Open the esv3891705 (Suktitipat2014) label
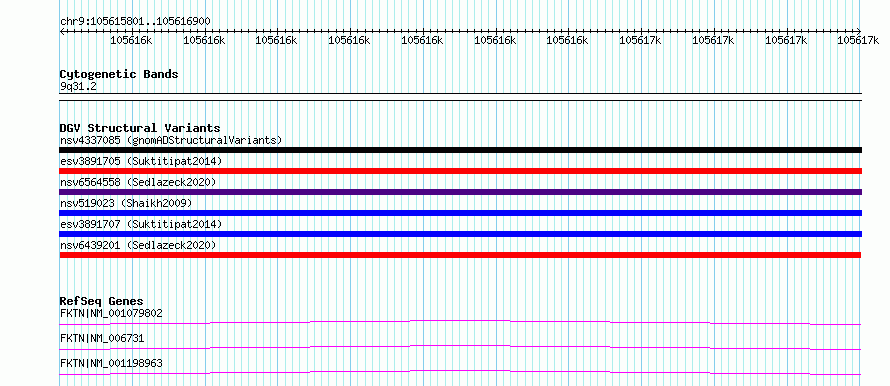Viewport: 890px width, 386px height. pos(141,161)
